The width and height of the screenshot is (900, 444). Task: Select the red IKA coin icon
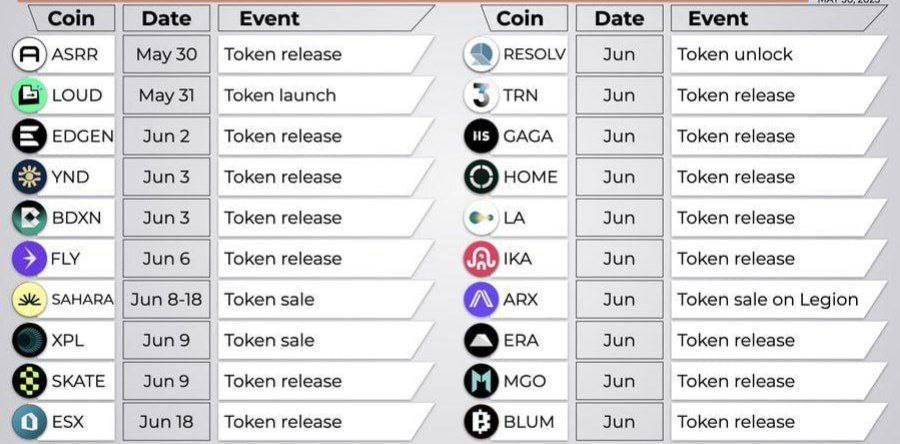[x=481, y=259]
